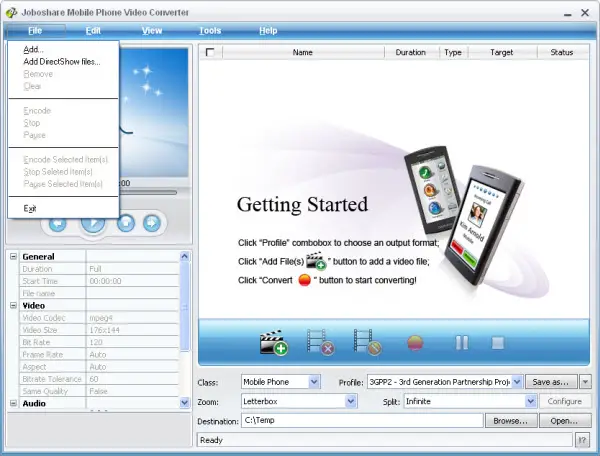Click the Clear list filmstrip icon
600x456 pixels.
tap(367, 342)
